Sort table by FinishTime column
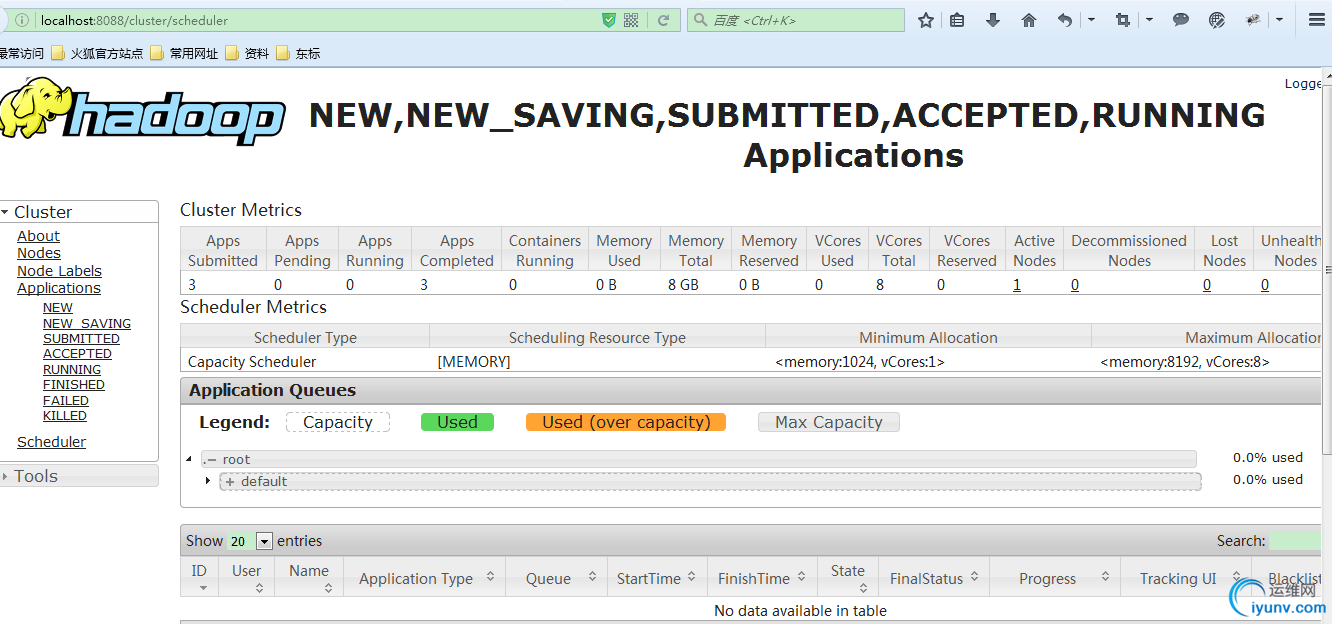Screen dimensions: 1332x624 click(762, 578)
